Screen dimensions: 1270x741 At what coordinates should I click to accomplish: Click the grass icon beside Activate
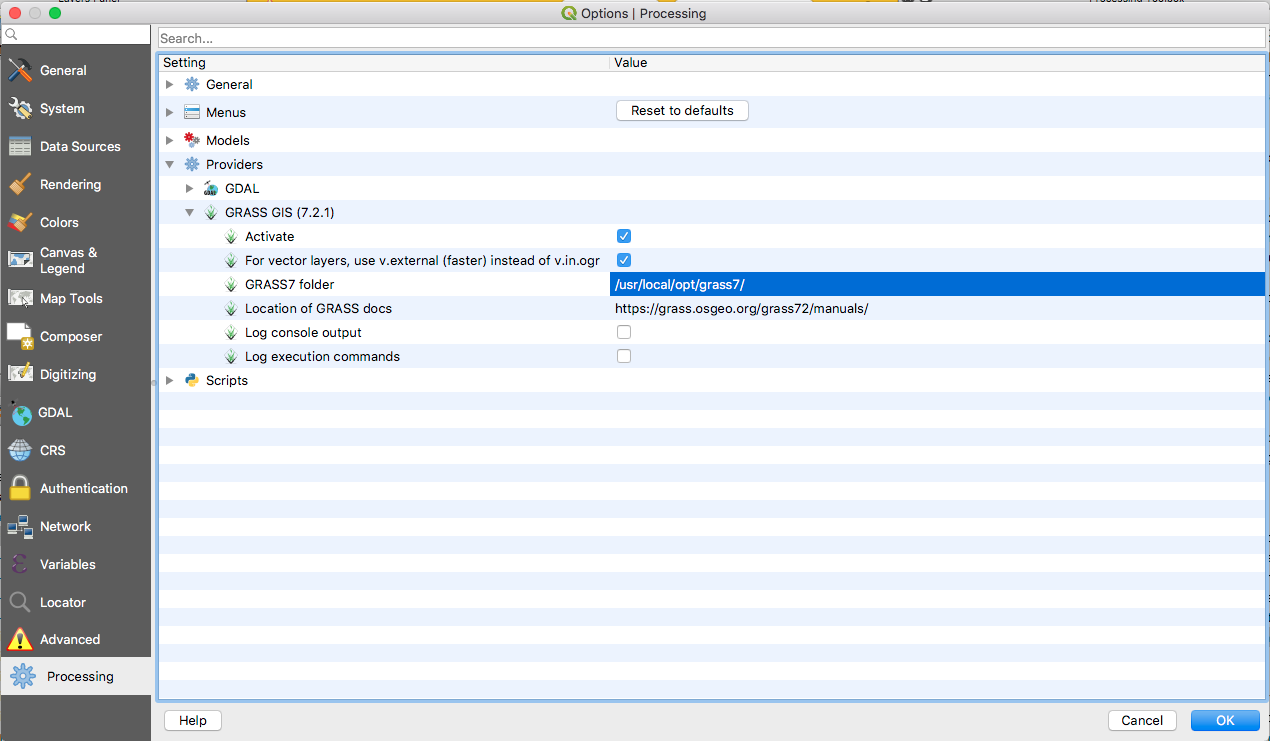[231, 237]
